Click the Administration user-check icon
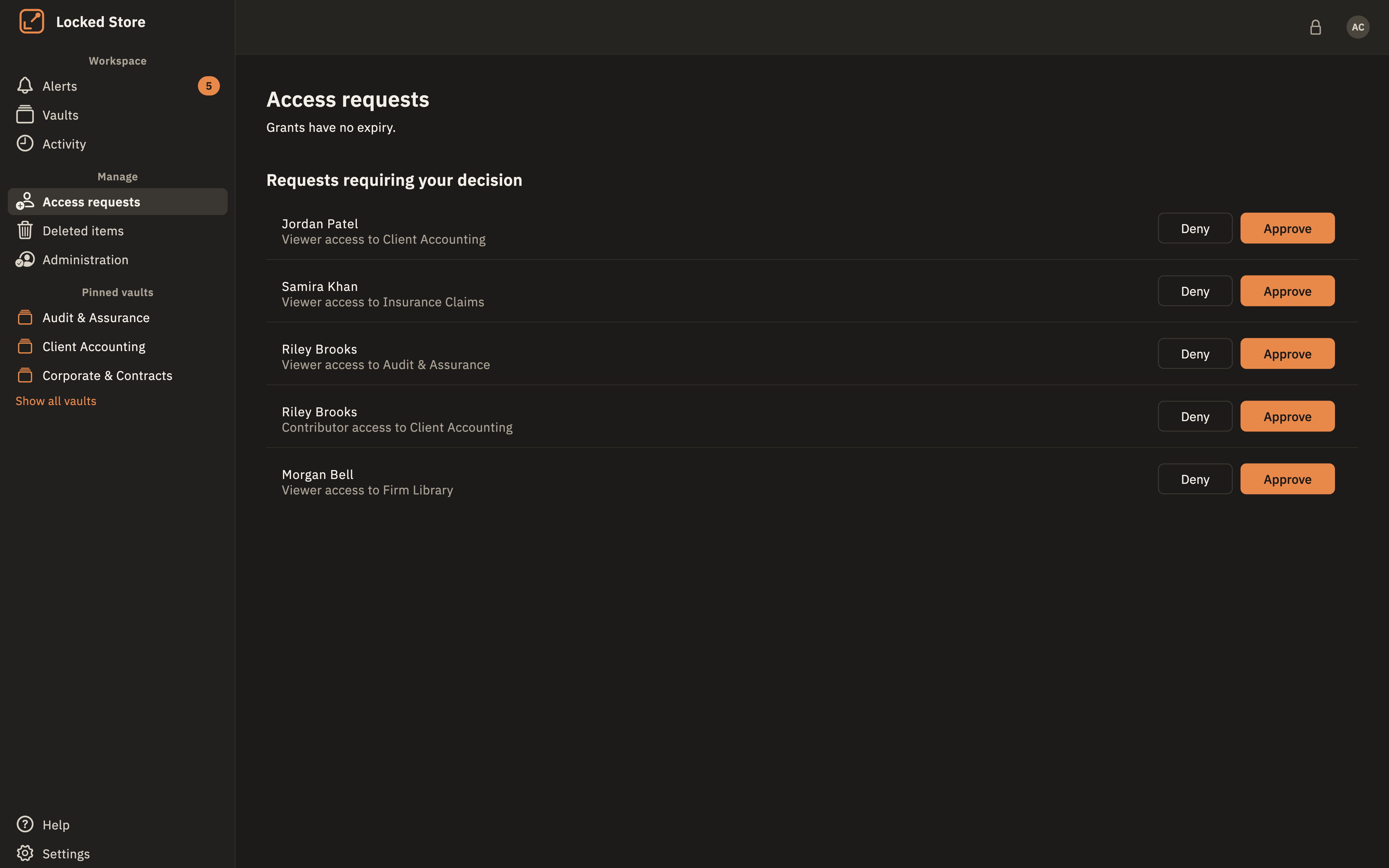This screenshot has width=1389, height=868. [x=25, y=259]
